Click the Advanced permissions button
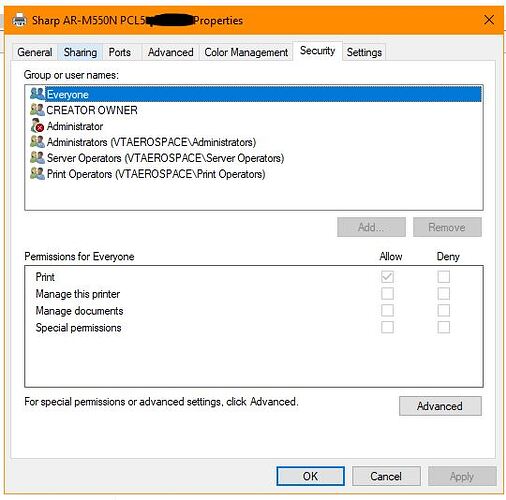The image size is (506, 500). (x=440, y=406)
